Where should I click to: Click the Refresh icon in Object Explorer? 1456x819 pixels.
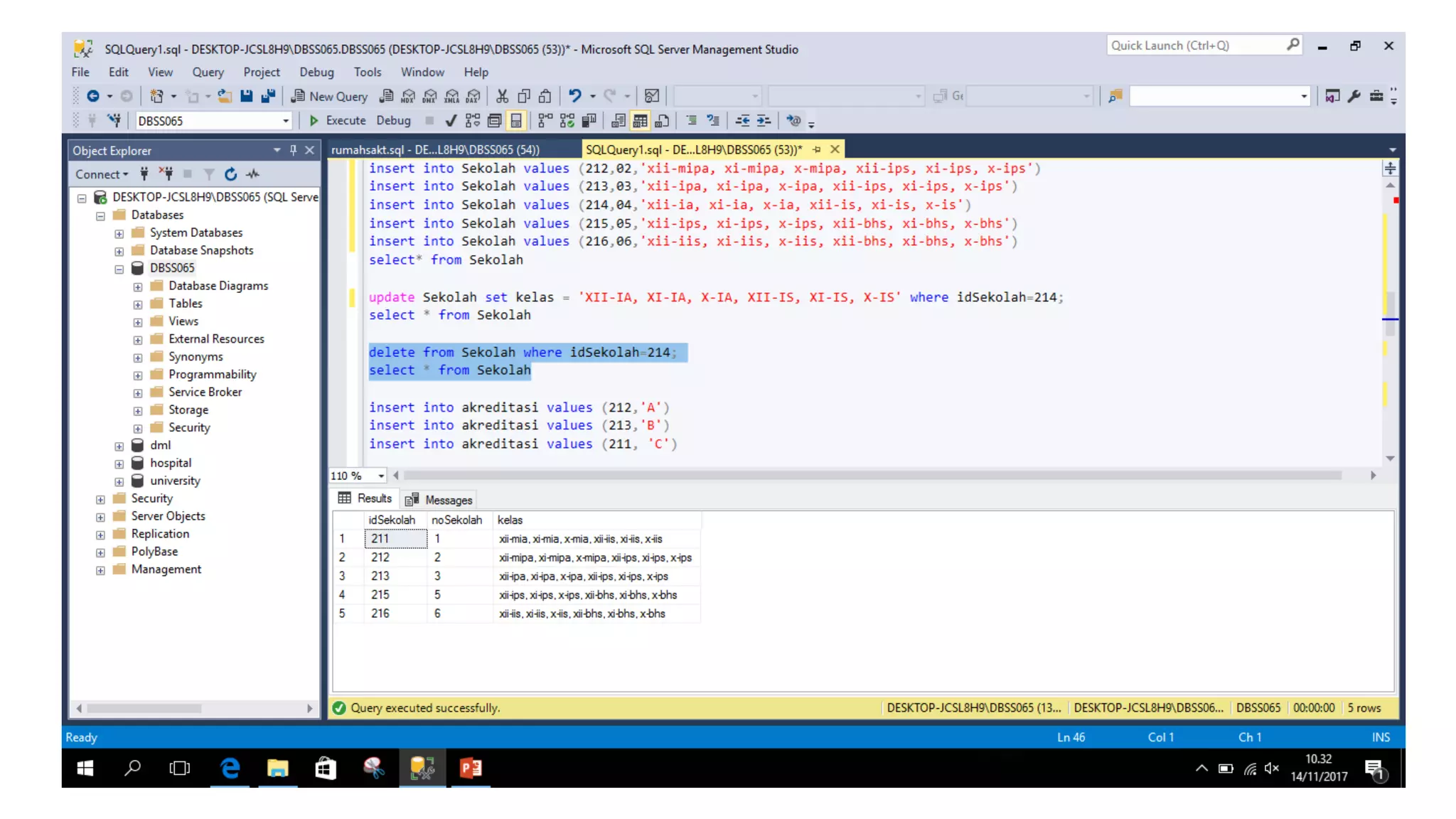pos(230,174)
